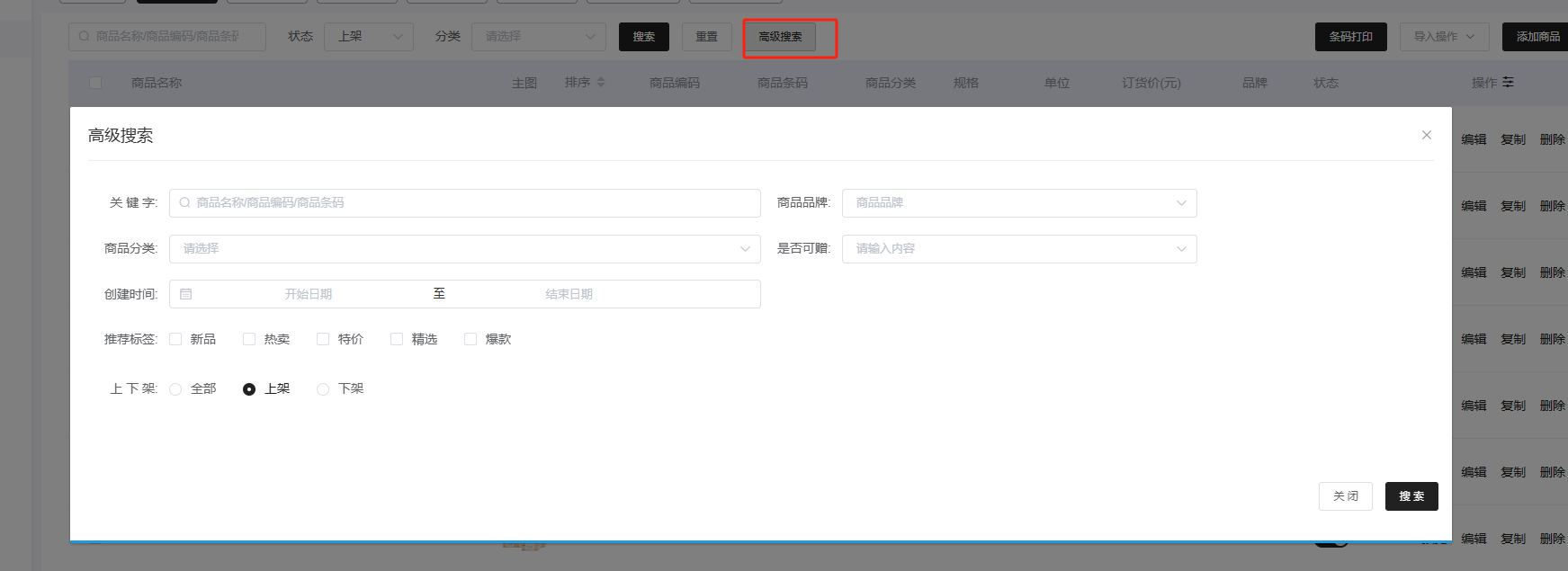Click the calendar icon in 创建时间 field
The image size is (1568, 571).
(186, 294)
